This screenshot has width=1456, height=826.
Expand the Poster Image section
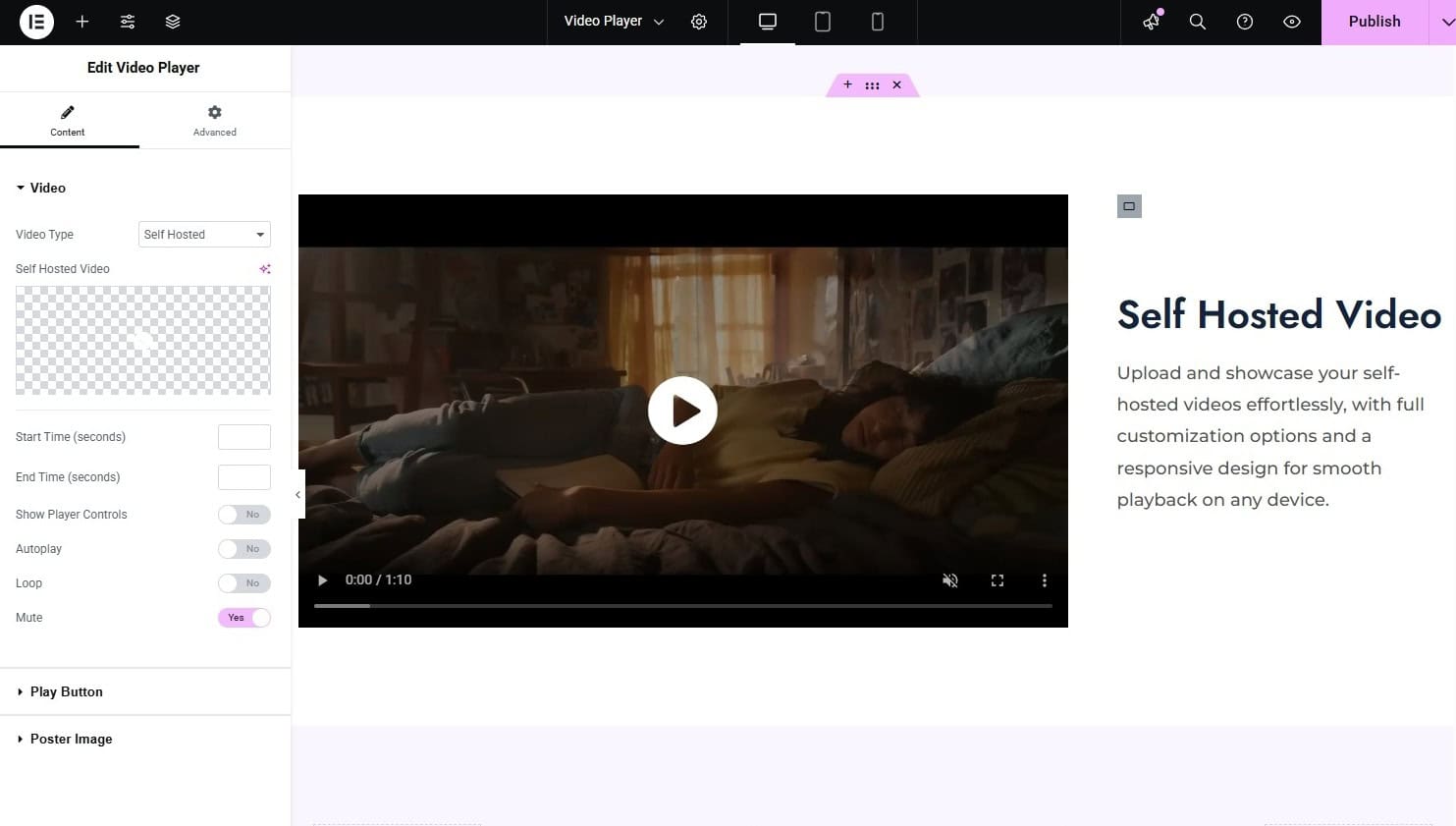[145, 739]
